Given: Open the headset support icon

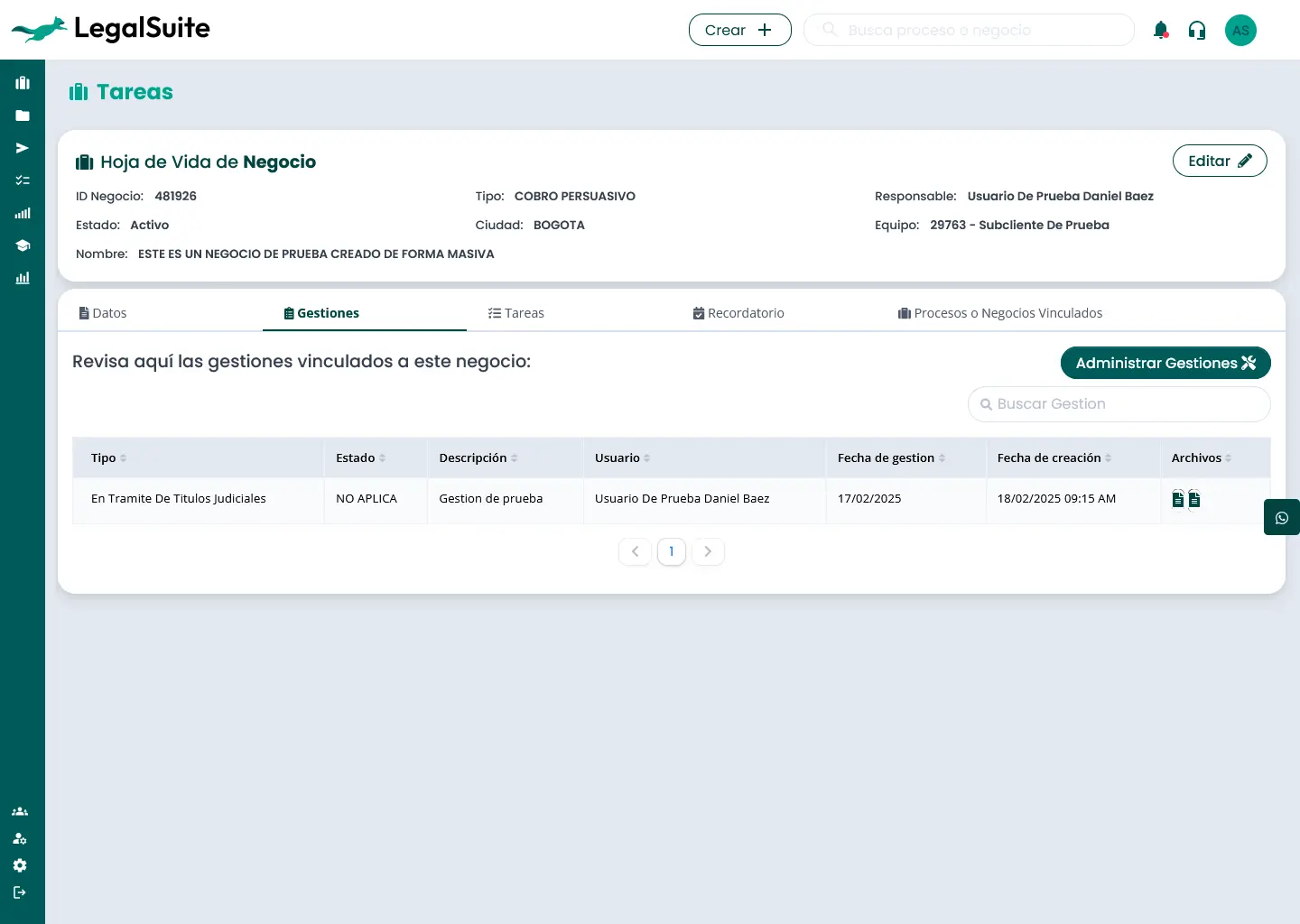Looking at the screenshot, I should [x=1197, y=30].
